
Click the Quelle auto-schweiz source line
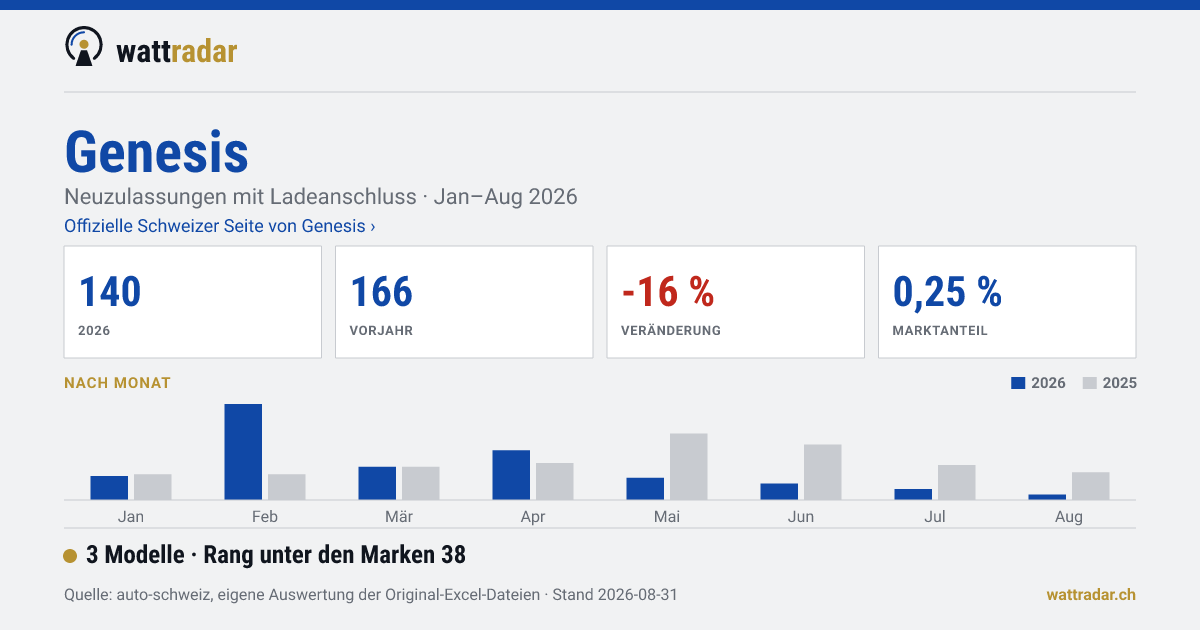point(371,595)
